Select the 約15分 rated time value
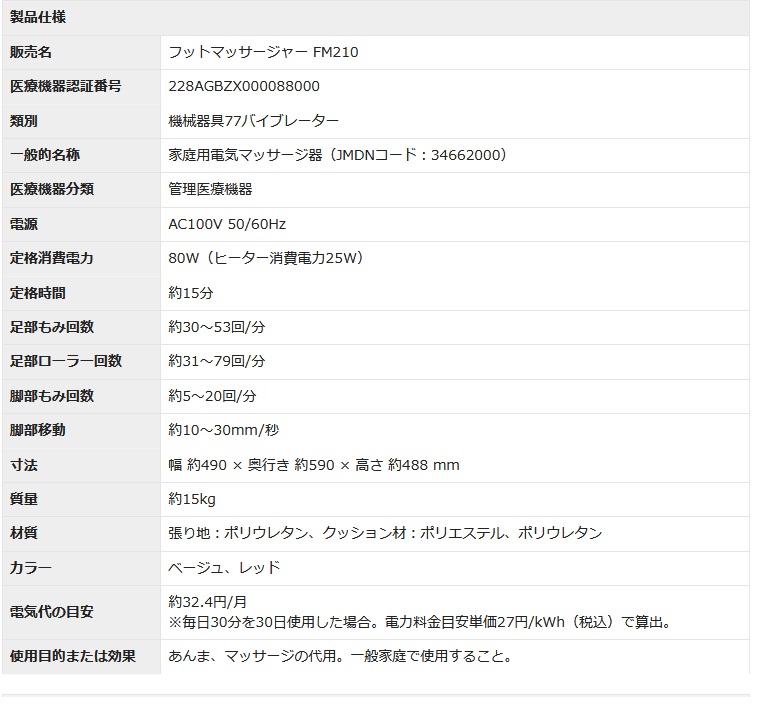This screenshot has height=709, width=758. click(191, 293)
